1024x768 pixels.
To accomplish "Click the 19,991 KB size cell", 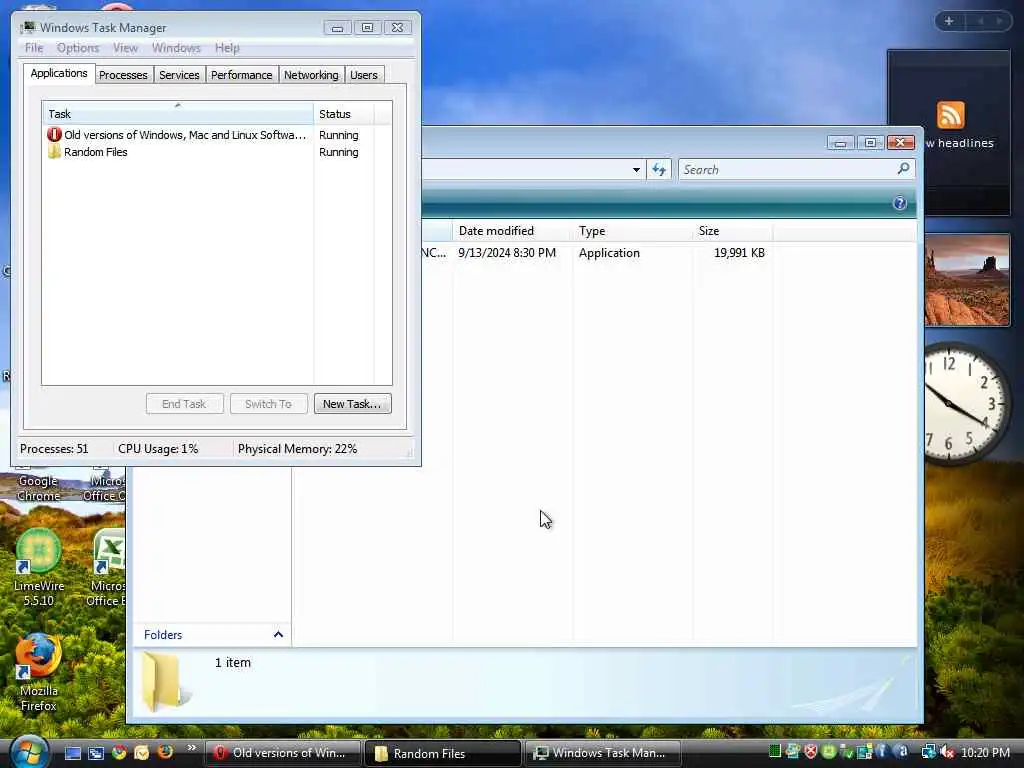I will pyautogui.click(x=739, y=253).
